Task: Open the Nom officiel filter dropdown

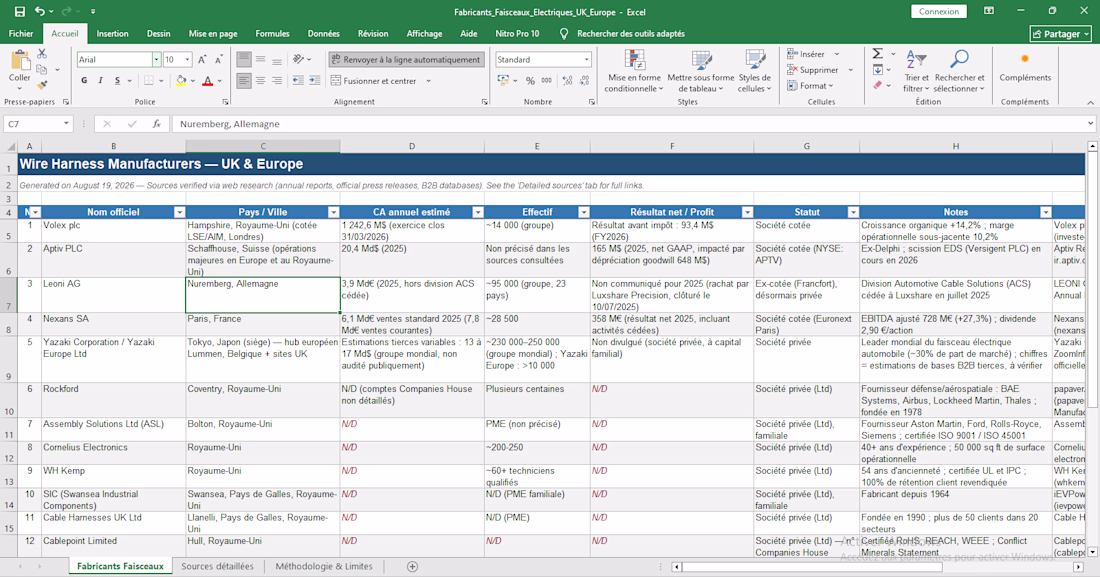Action: click(x=179, y=212)
